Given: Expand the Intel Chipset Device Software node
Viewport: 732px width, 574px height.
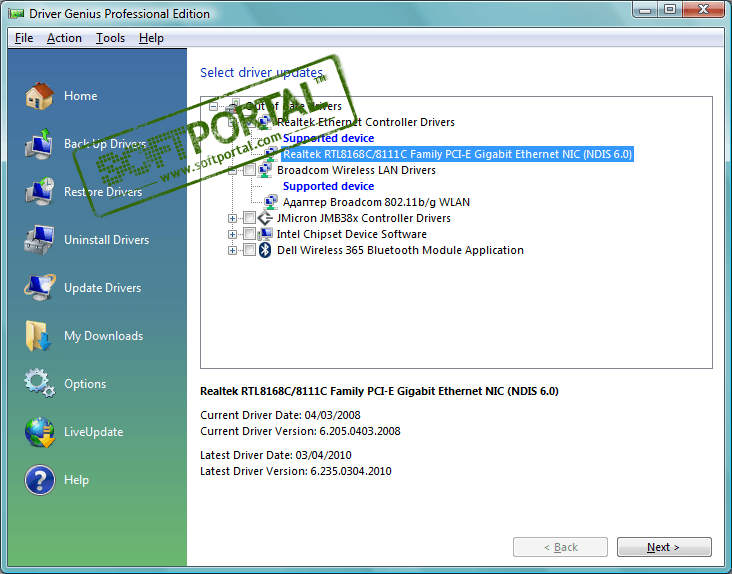Looking at the screenshot, I should point(232,234).
